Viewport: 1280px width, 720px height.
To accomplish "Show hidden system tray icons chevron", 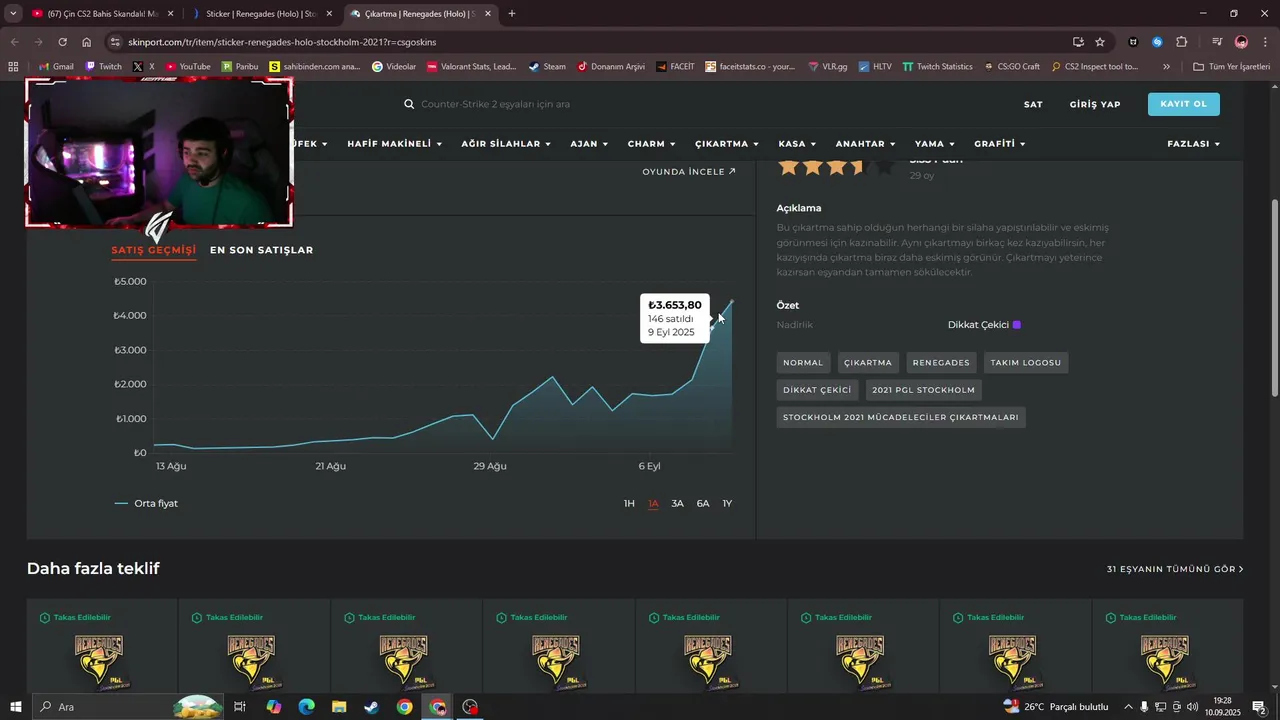I will (x=1128, y=707).
